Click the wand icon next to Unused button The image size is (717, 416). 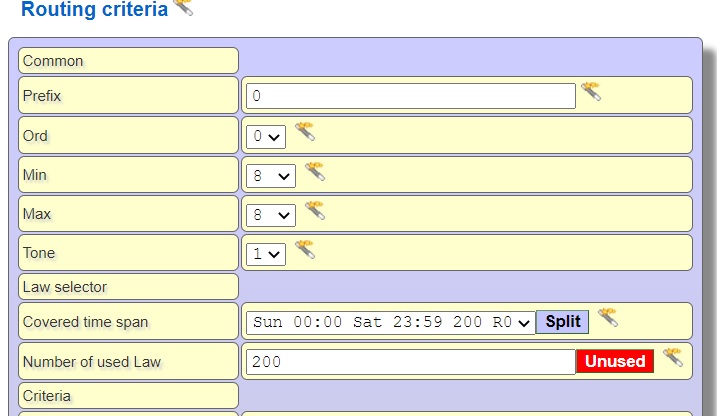[x=672, y=357]
